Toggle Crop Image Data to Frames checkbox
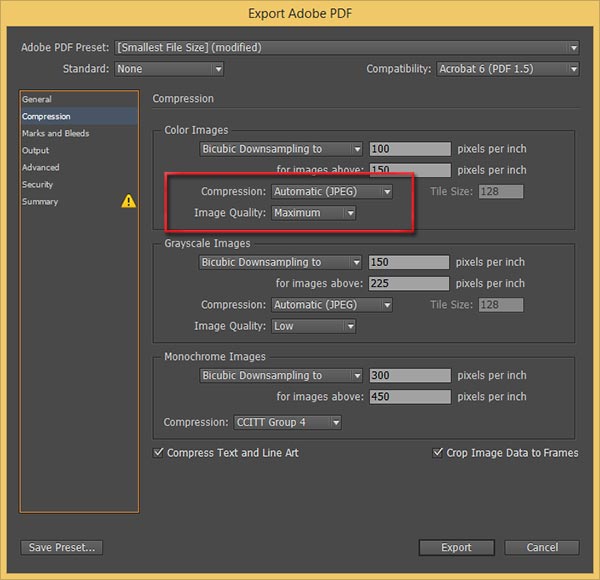 click(x=438, y=453)
